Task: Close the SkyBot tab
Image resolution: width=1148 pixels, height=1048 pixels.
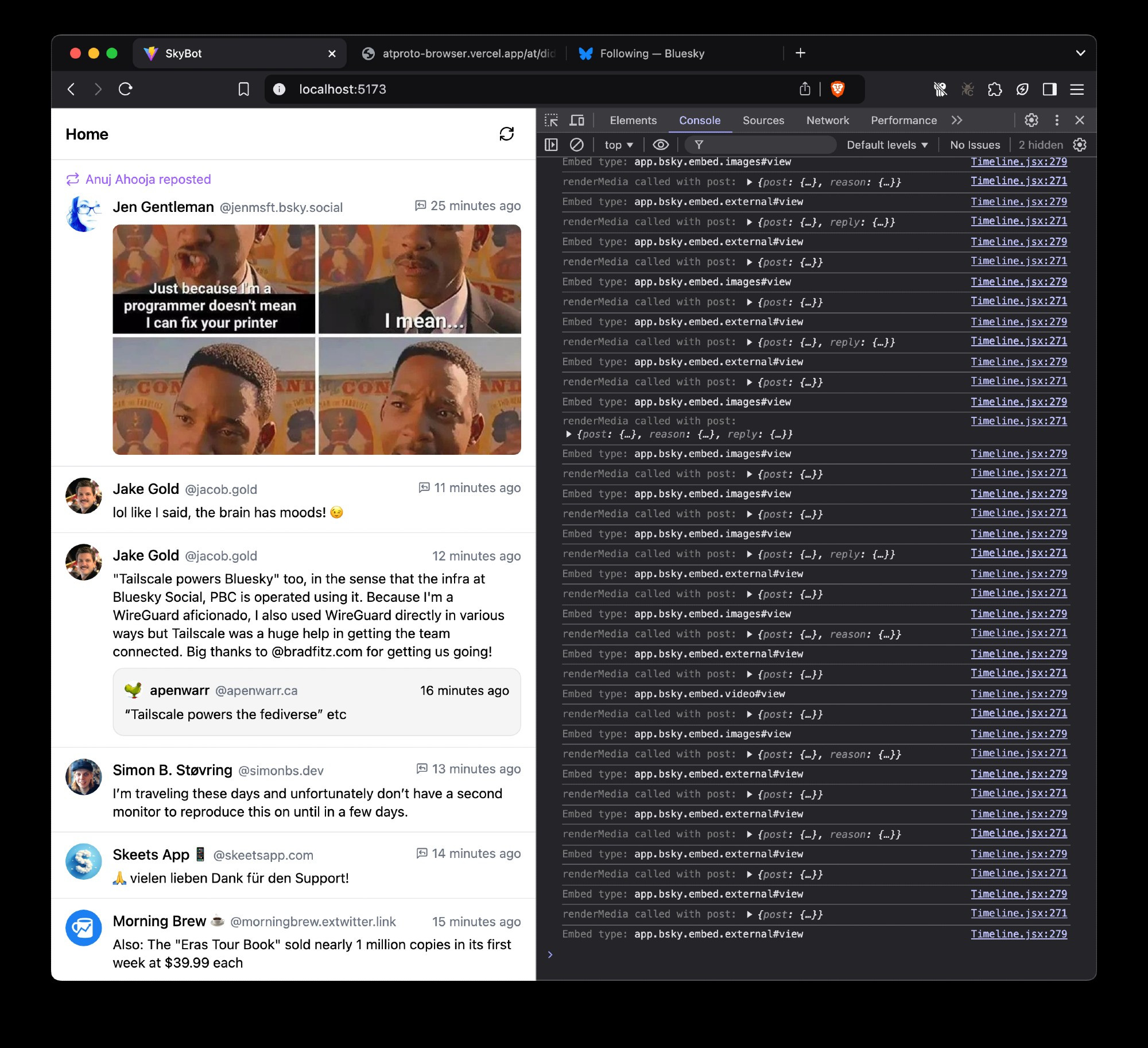Action: coord(332,53)
